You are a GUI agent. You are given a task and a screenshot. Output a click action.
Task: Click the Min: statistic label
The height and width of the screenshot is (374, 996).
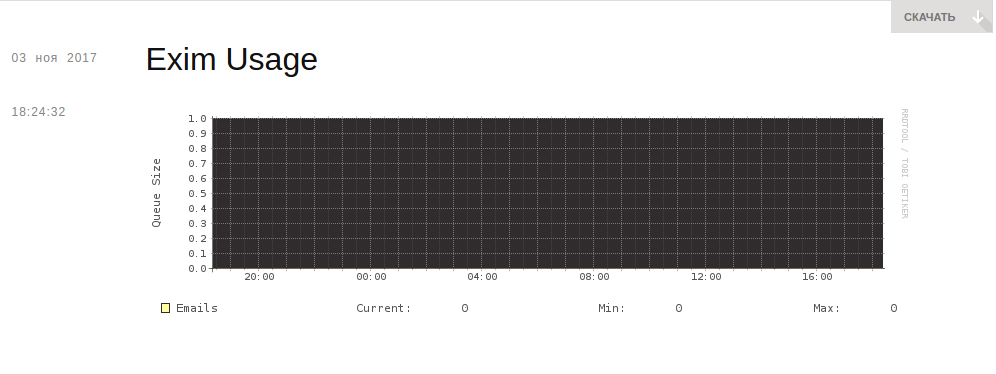tap(612, 308)
